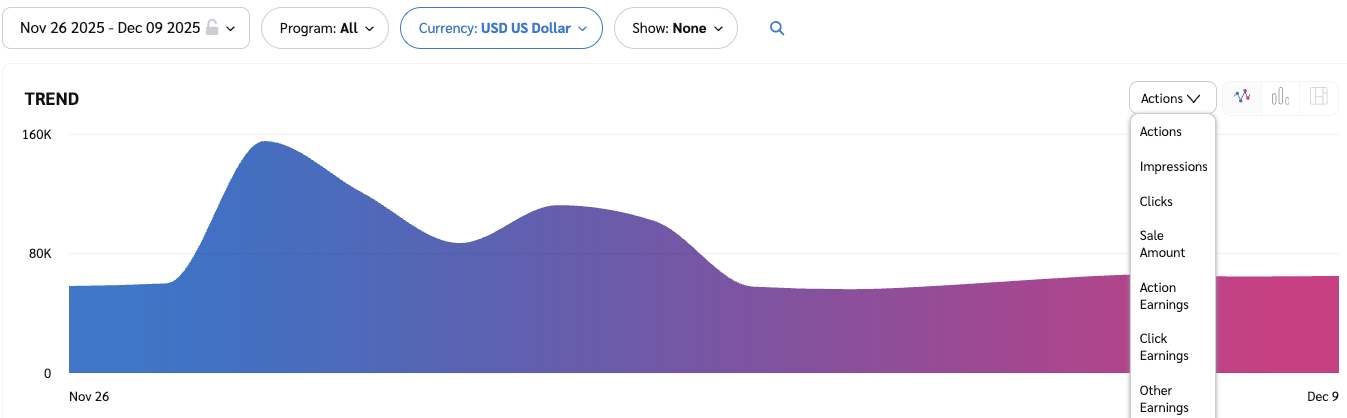Open the Currency USD dropdown
The height and width of the screenshot is (418, 1347).
tap(501, 28)
